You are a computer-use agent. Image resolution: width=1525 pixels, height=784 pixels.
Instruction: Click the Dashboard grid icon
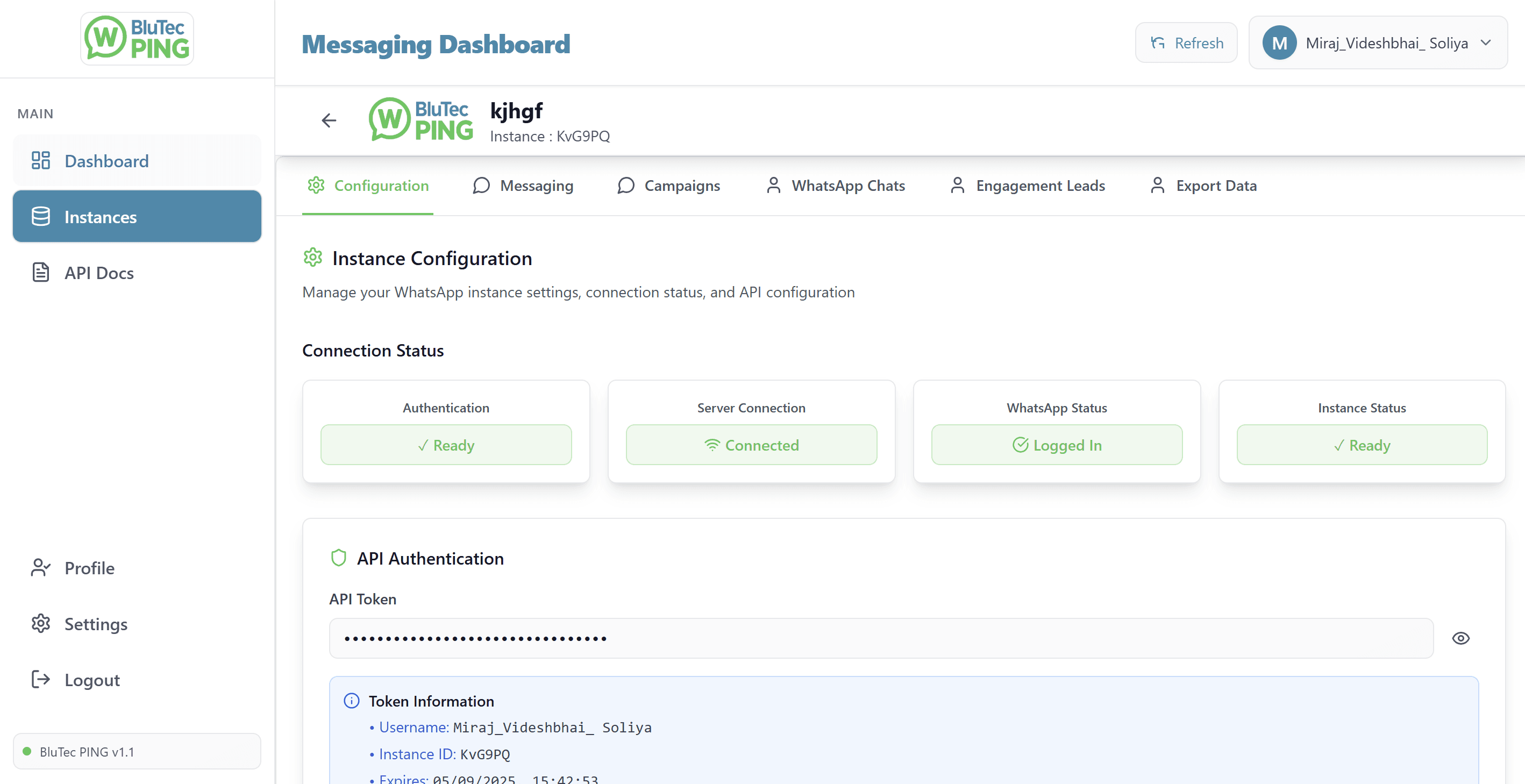40,160
